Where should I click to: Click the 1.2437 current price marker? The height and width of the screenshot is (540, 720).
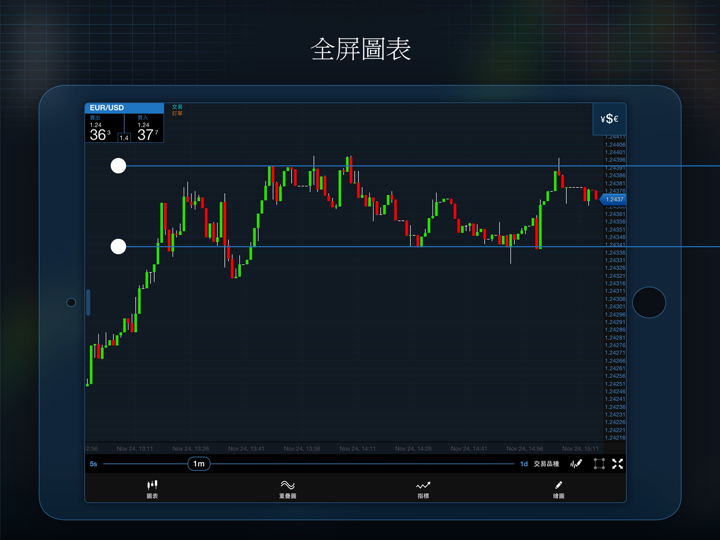pyautogui.click(x=614, y=199)
